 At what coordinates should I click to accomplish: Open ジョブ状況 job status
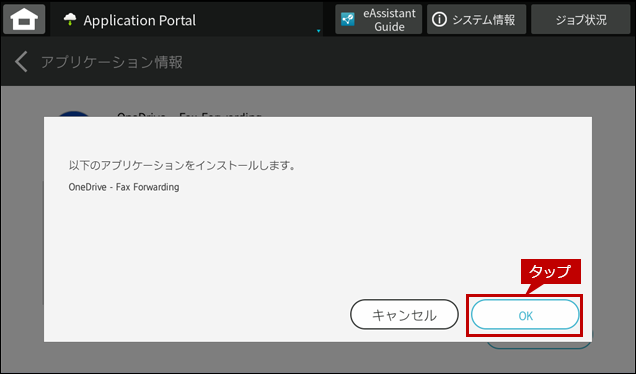pyautogui.click(x=580, y=19)
